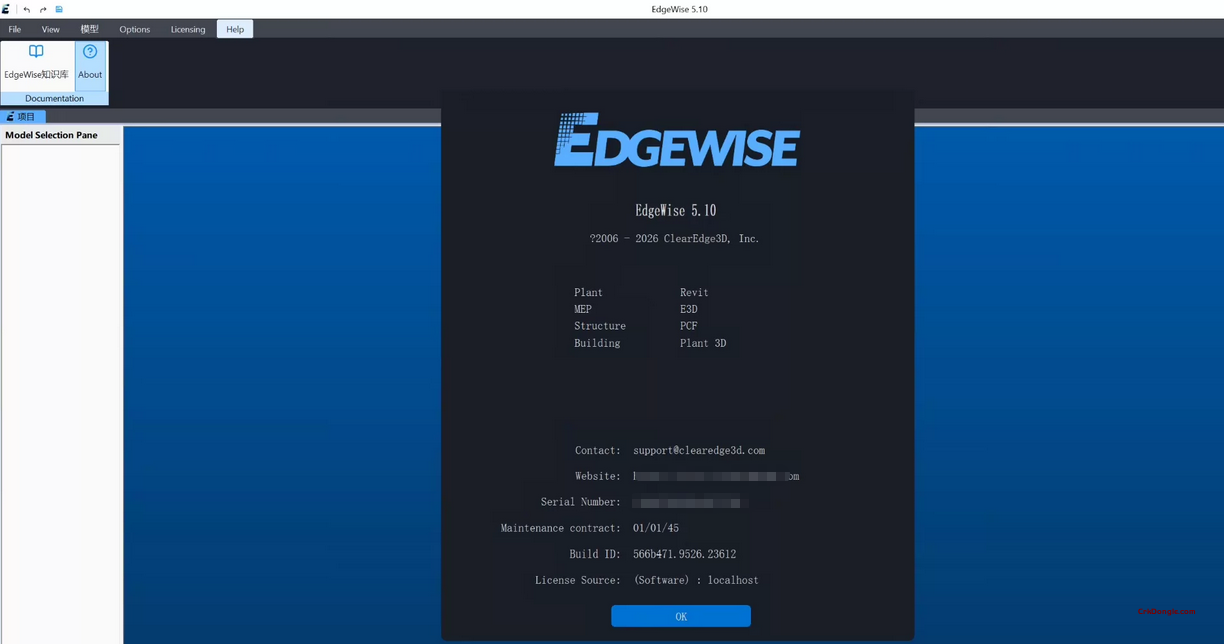Click the blurred Serial Number value
Image resolution: width=1224 pixels, height=644 pixels.
[690, 503]
